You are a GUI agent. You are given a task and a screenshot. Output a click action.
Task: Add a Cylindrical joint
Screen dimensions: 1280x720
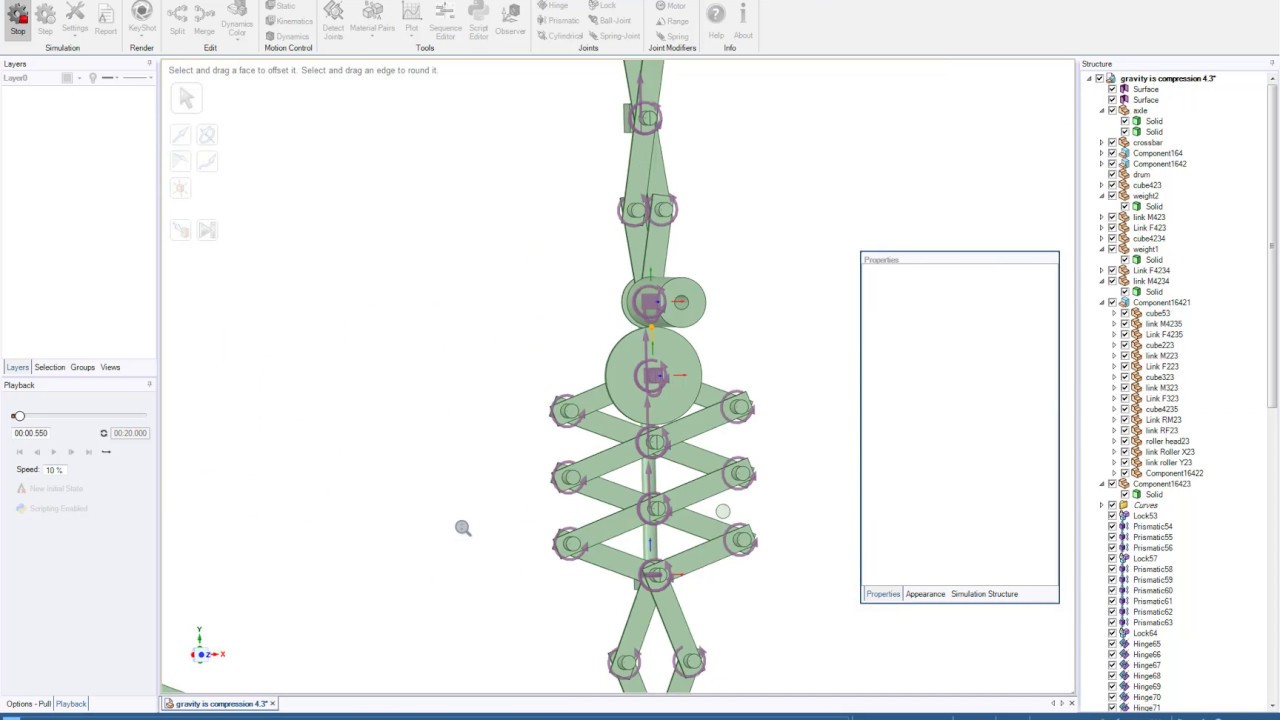(x=560, y=36)
